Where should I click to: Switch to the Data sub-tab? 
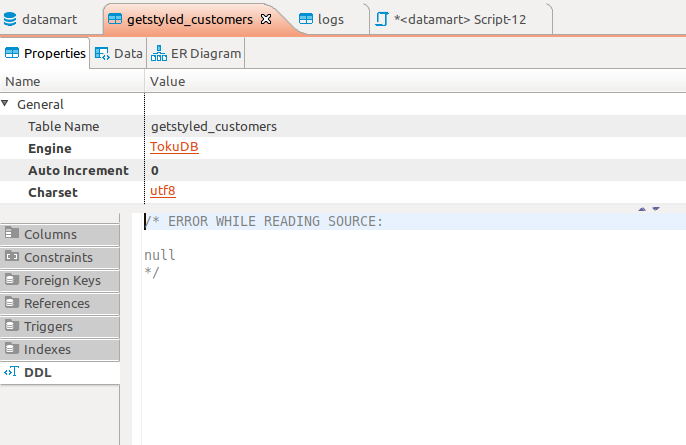pyautogui.click(x=119, y=53)
